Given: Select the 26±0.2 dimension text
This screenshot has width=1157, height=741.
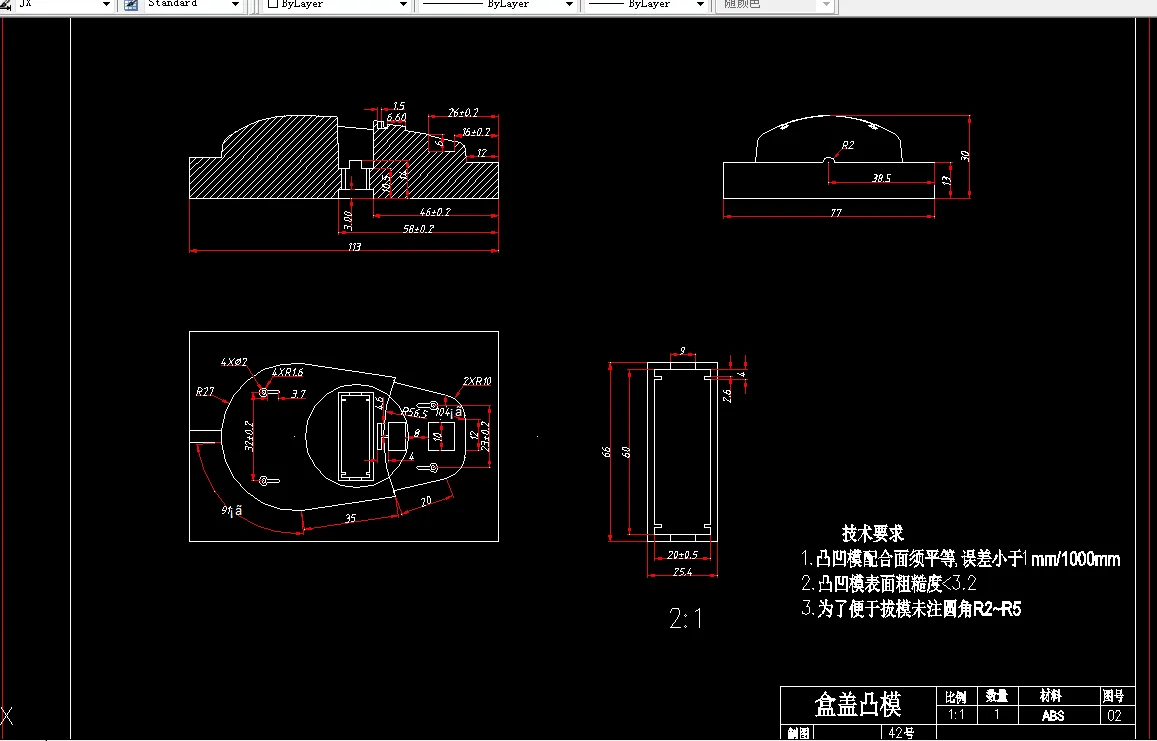Looking at the screenshot, I should click(x=463, y=112).
